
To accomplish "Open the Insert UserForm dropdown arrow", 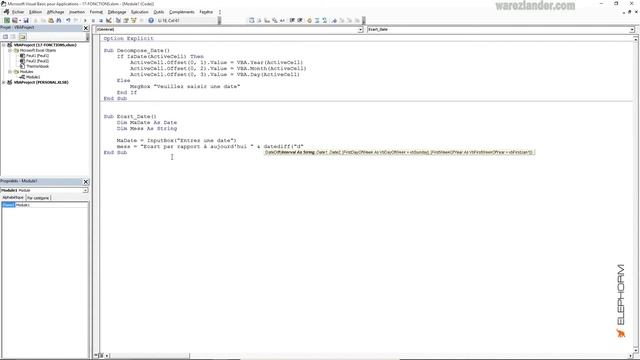I will click(x=20, y=20).
